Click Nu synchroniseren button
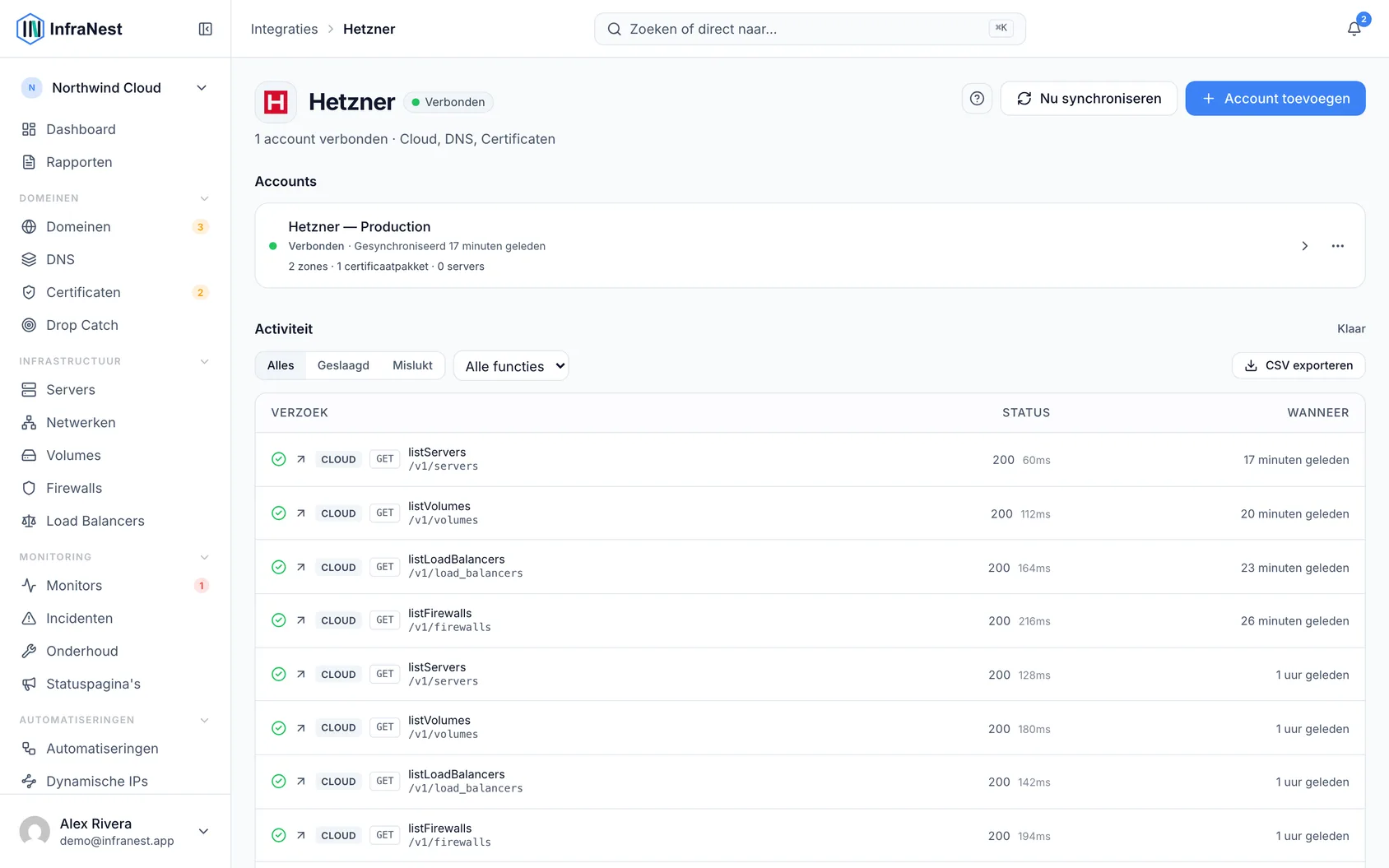This screenshot has width=1389, height=868. point(1089,99)
